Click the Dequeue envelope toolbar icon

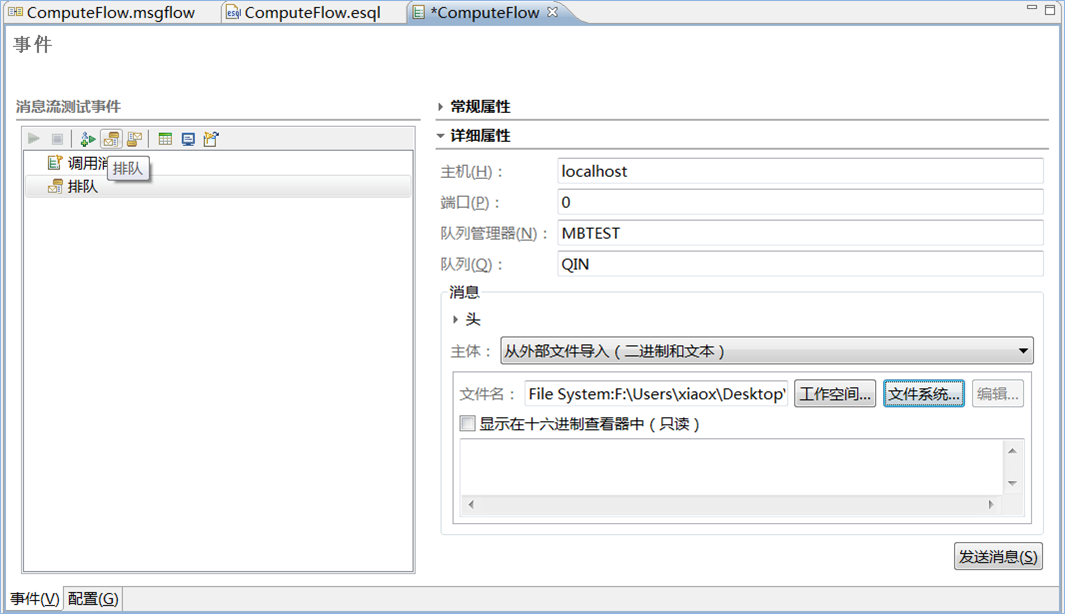pos(134,139)
